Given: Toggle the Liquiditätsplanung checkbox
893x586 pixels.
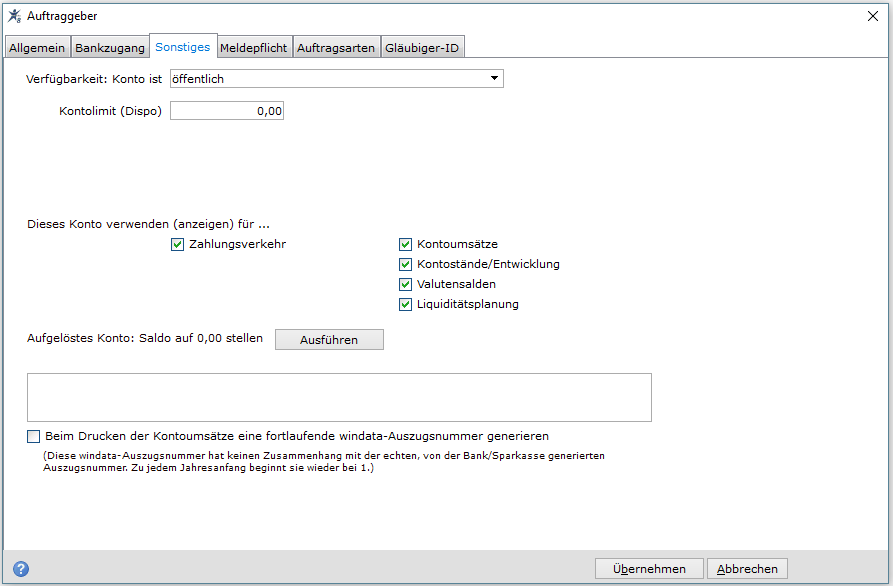Looking at the screenshot, I should [405, 304].
